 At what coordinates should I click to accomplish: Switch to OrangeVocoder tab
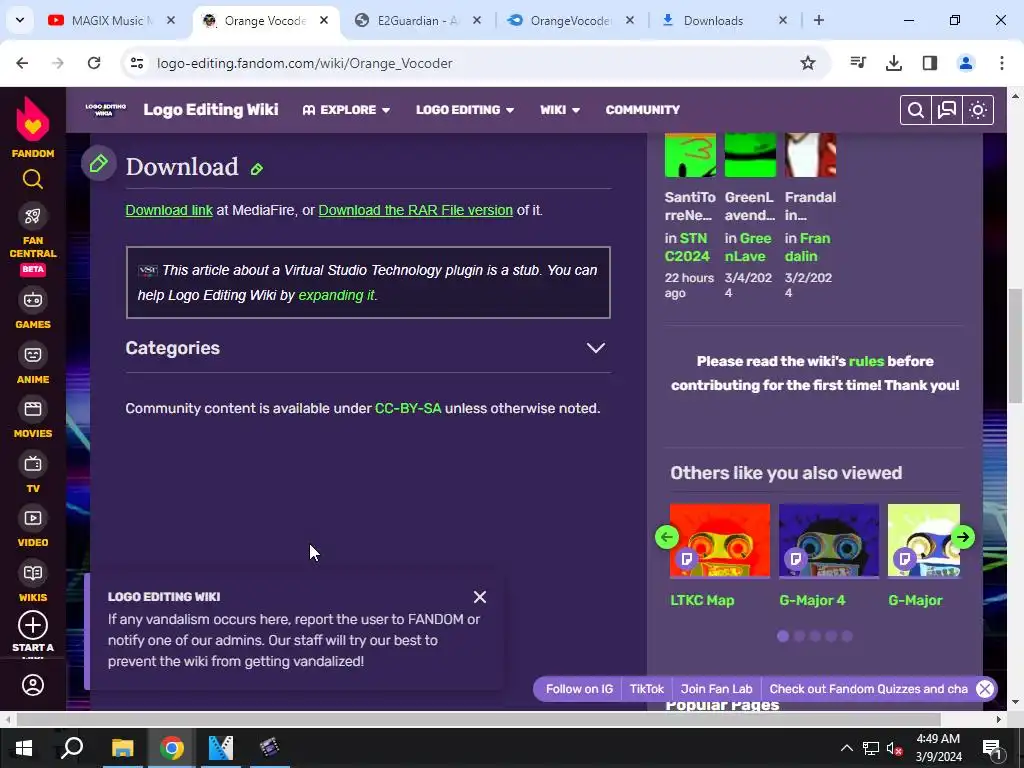click(571, 20)
